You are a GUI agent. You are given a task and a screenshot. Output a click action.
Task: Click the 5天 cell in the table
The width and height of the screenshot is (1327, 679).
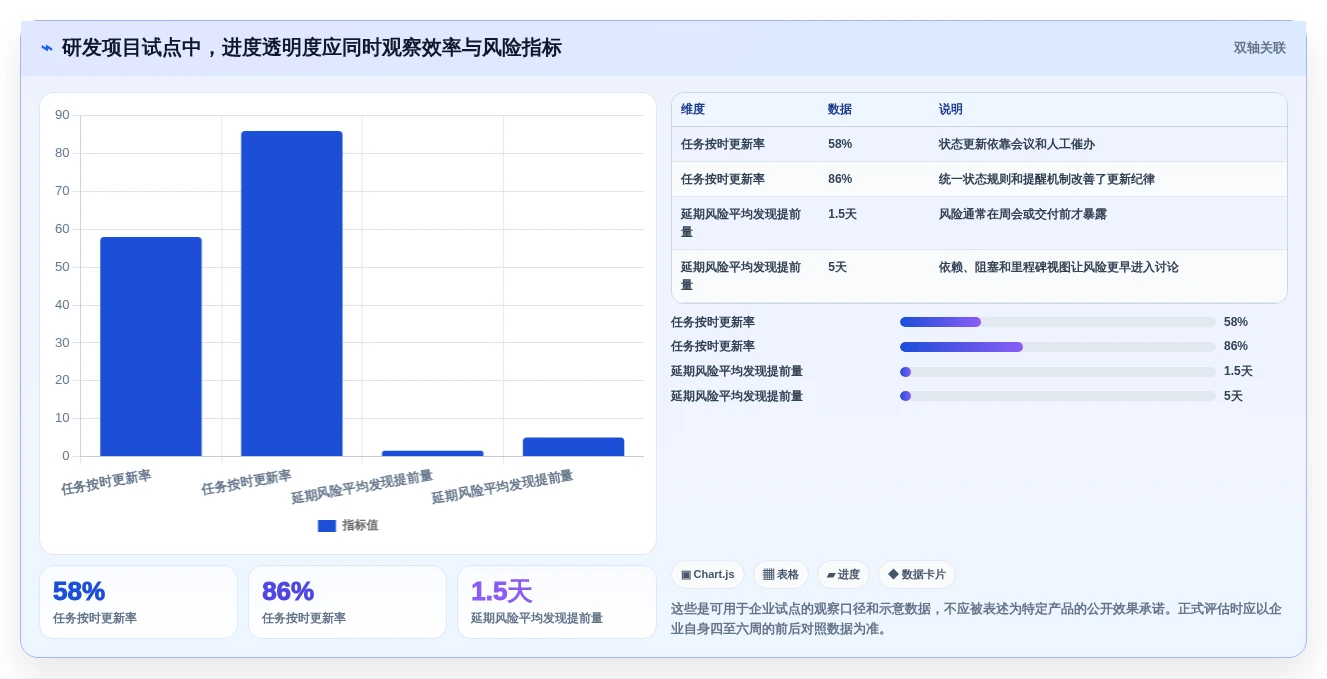click(837, 267)
